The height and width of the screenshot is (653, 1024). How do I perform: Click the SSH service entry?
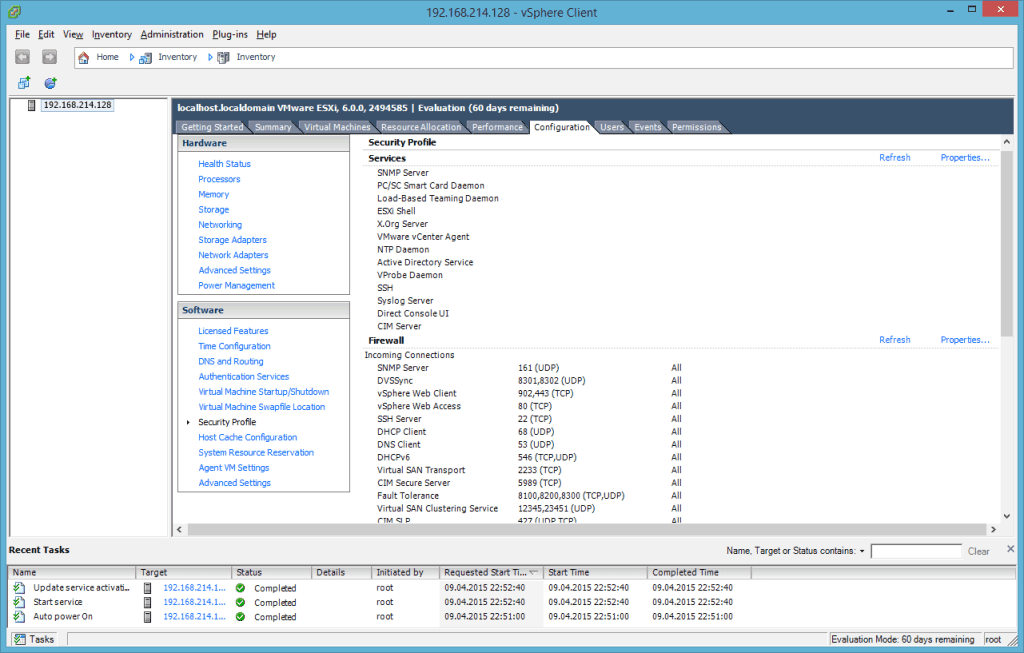pyautogui.click(x=385, y=288)
